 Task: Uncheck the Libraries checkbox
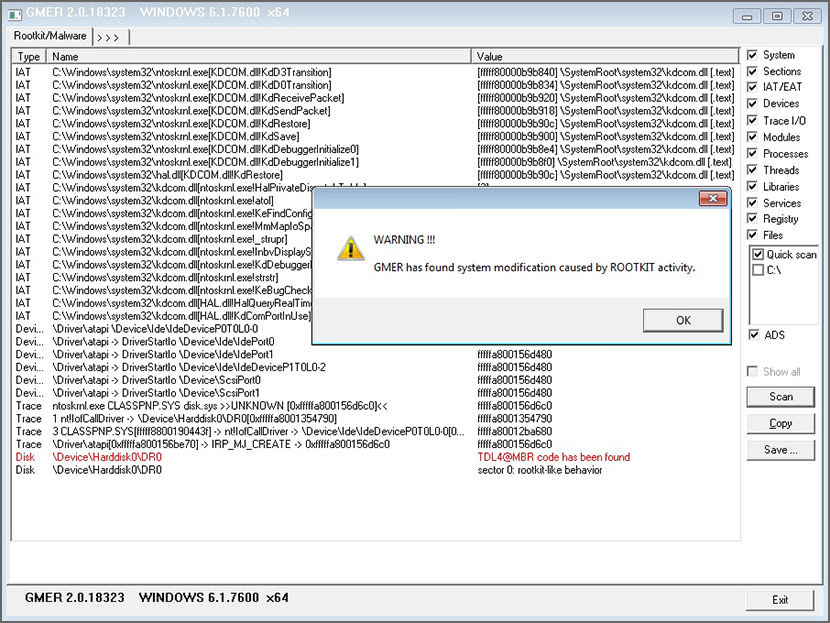[752, 186]
